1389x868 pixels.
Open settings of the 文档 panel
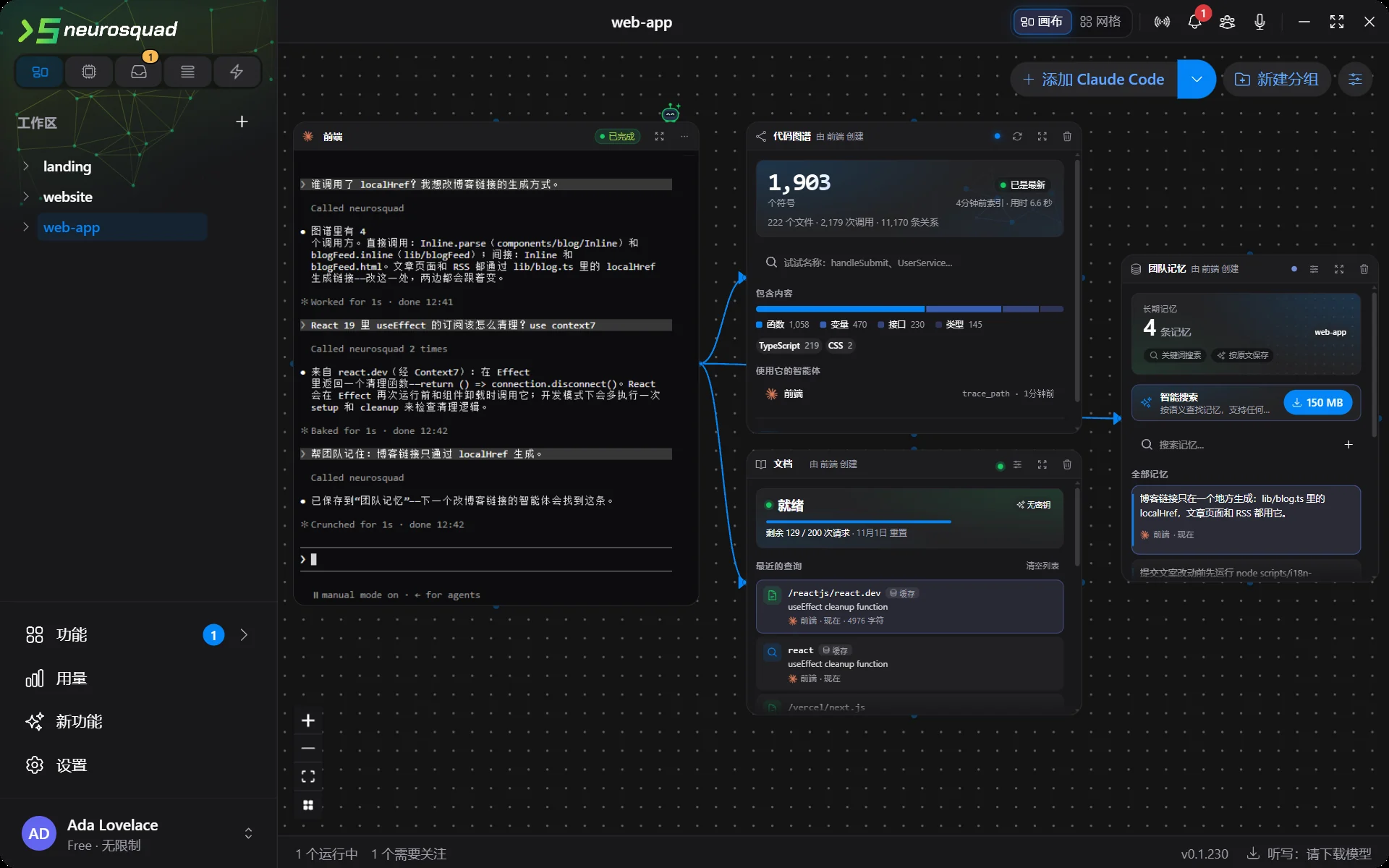pos(1017,464)
